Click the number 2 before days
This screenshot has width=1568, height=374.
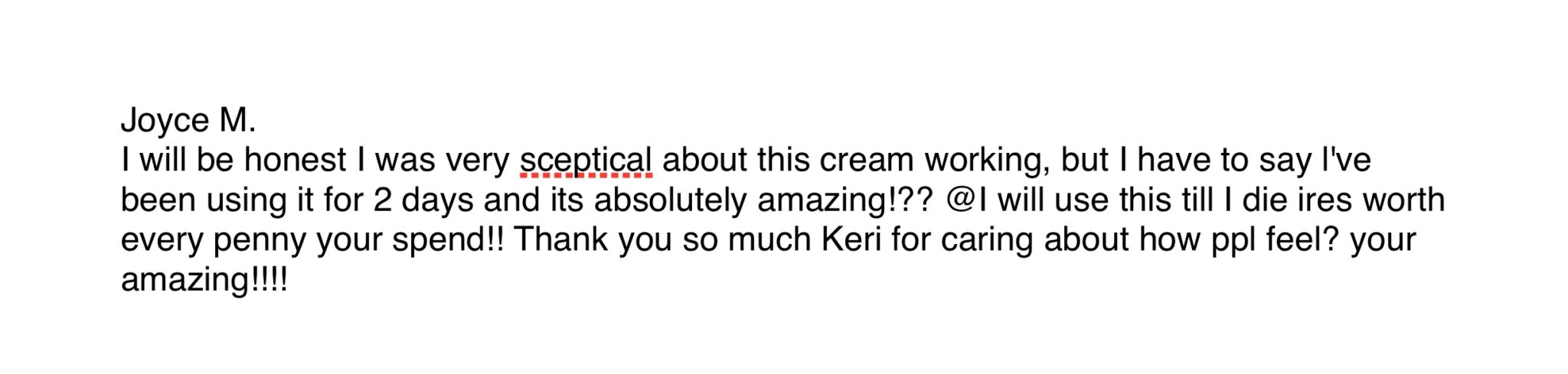[x=382, y=200]
